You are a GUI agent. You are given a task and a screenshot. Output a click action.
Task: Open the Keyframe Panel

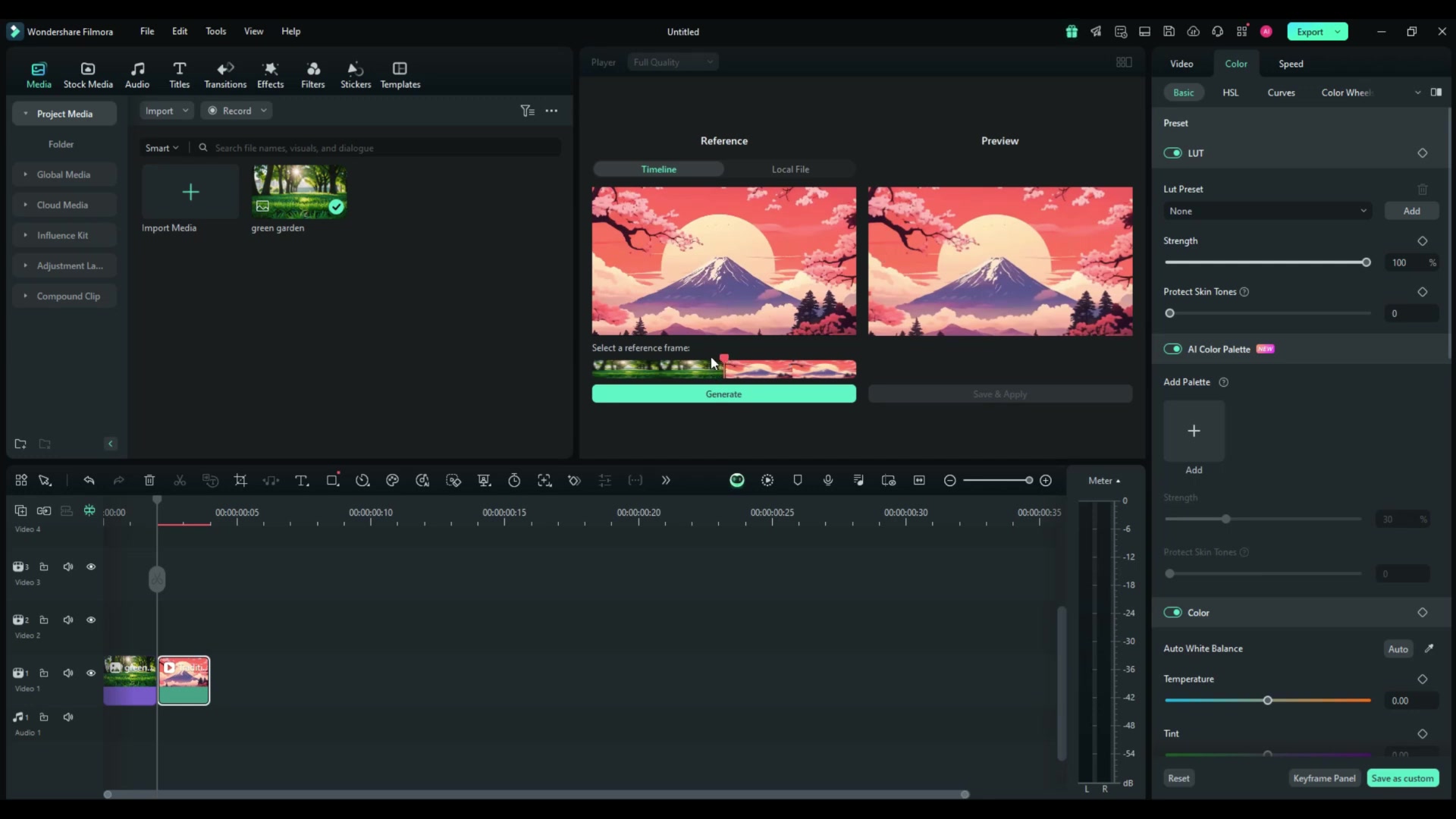click(1324, 778)
